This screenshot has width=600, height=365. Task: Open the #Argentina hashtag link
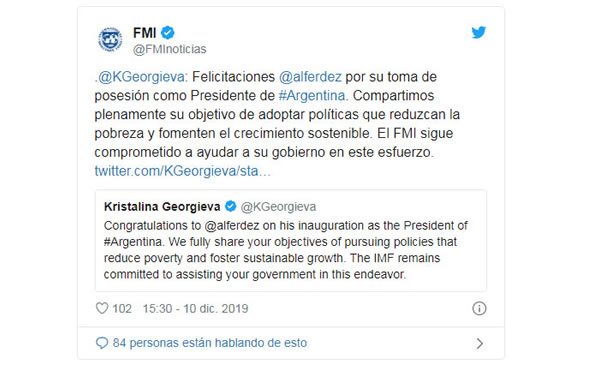pyautogui.click(x=312, y=96)
